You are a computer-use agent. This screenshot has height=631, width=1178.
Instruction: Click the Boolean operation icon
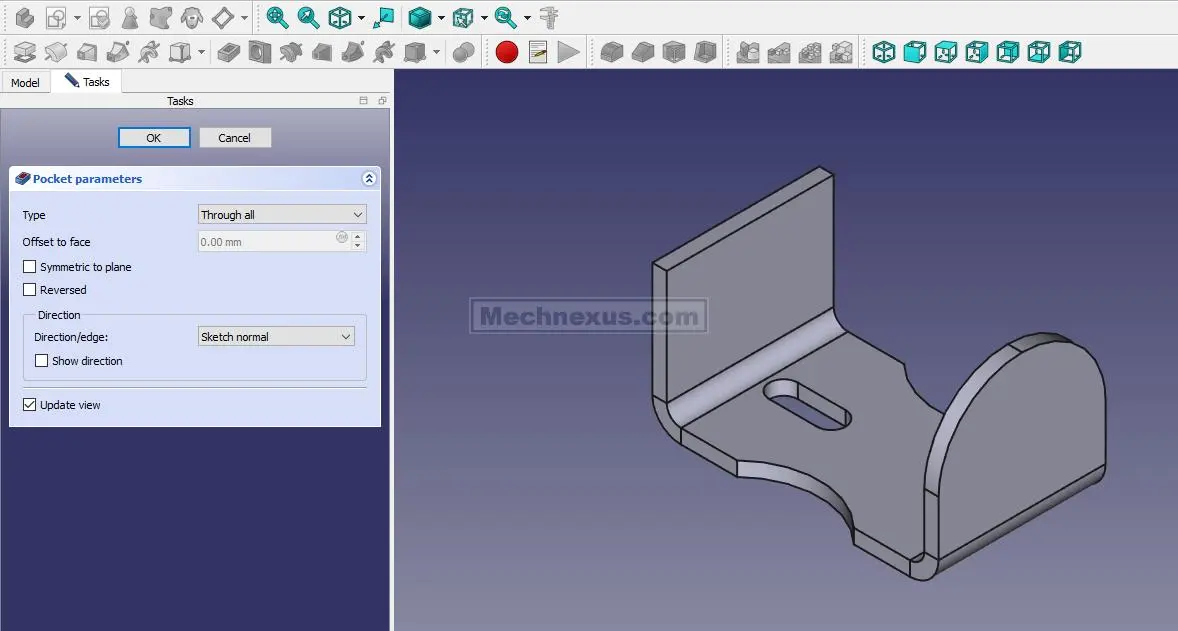(x=463, y=52)
